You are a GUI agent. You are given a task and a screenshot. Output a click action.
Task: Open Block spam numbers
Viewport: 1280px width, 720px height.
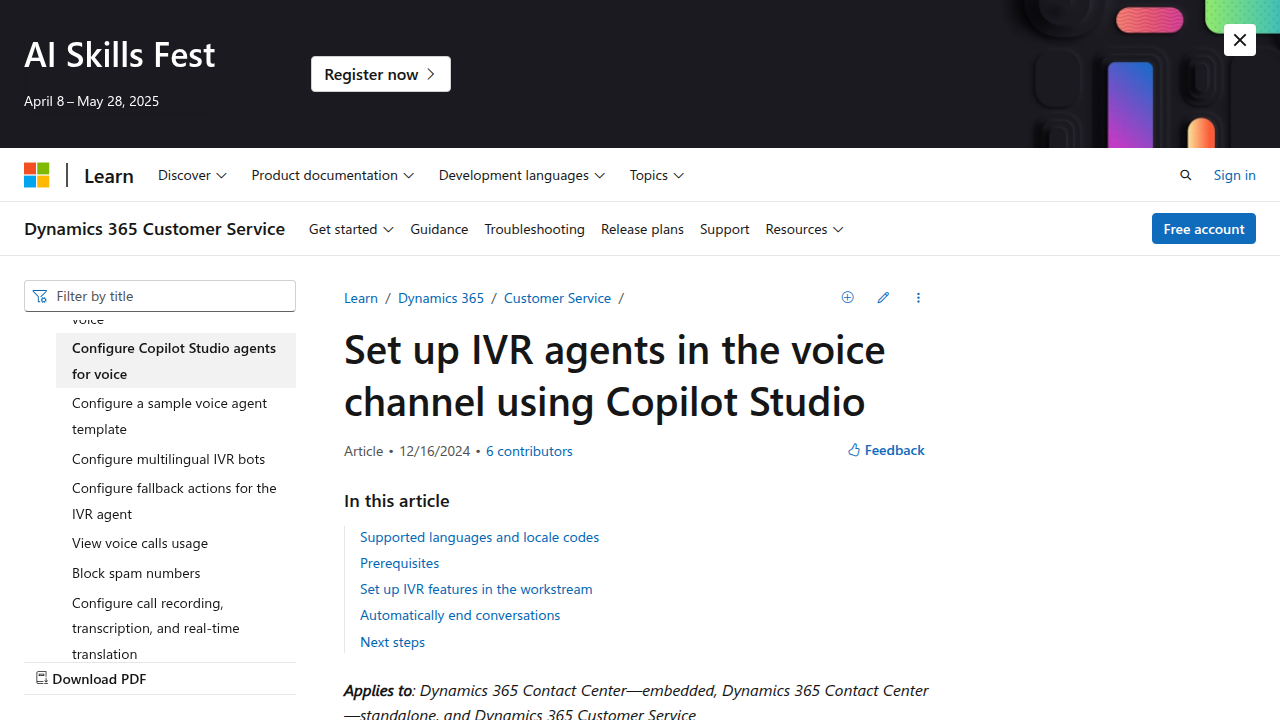coord(176,573)
